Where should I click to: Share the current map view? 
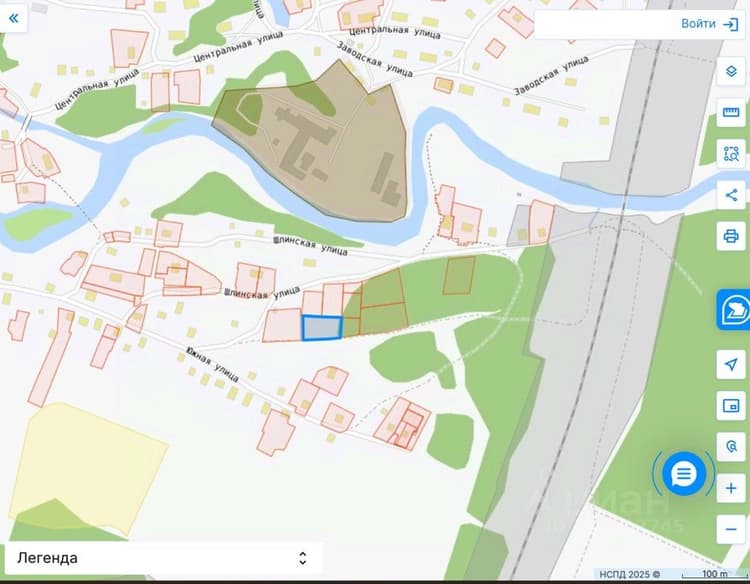tap(731, 195)
